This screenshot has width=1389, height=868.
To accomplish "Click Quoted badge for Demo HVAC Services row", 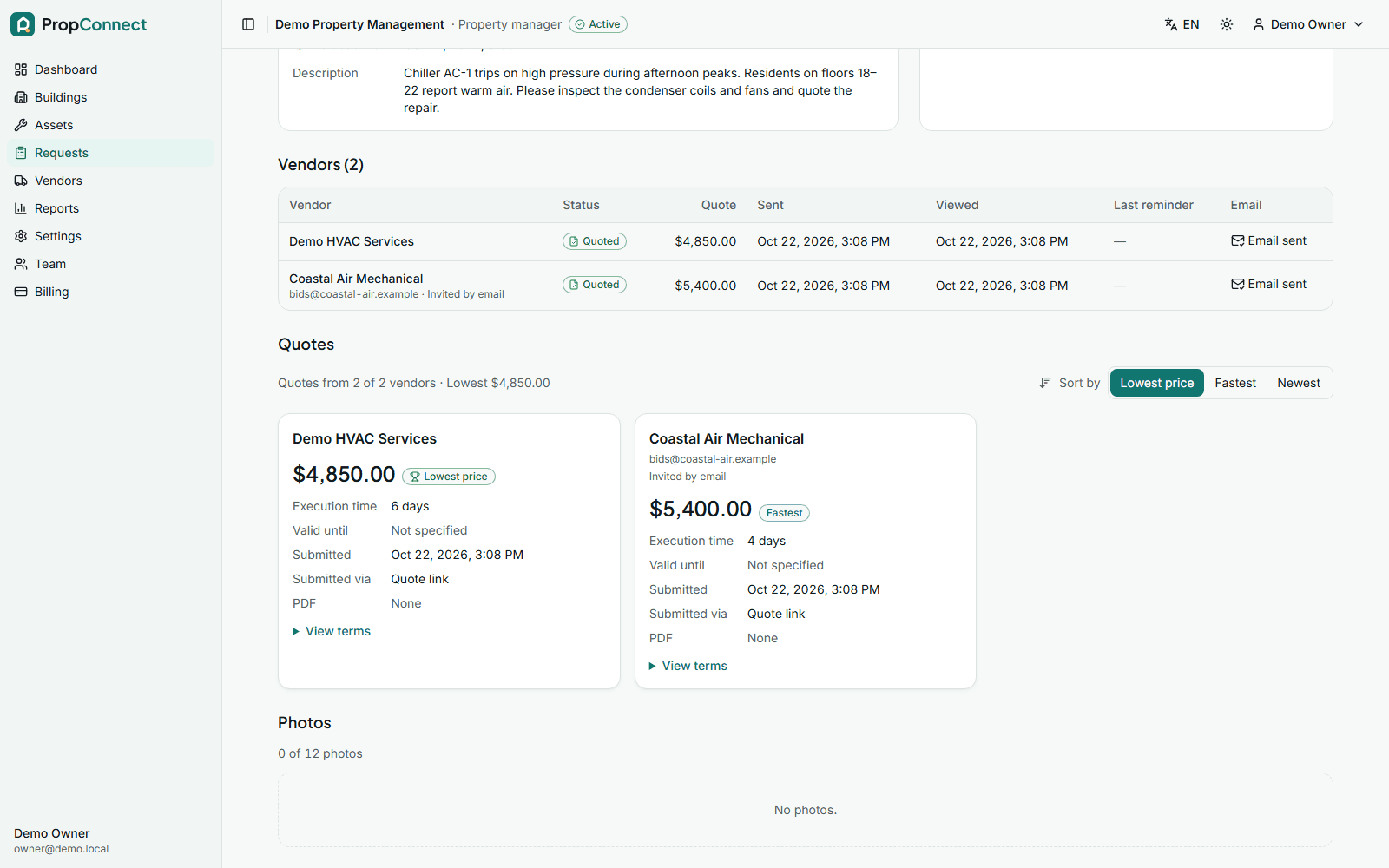I will pyautogui.click(x=595, y=241).
